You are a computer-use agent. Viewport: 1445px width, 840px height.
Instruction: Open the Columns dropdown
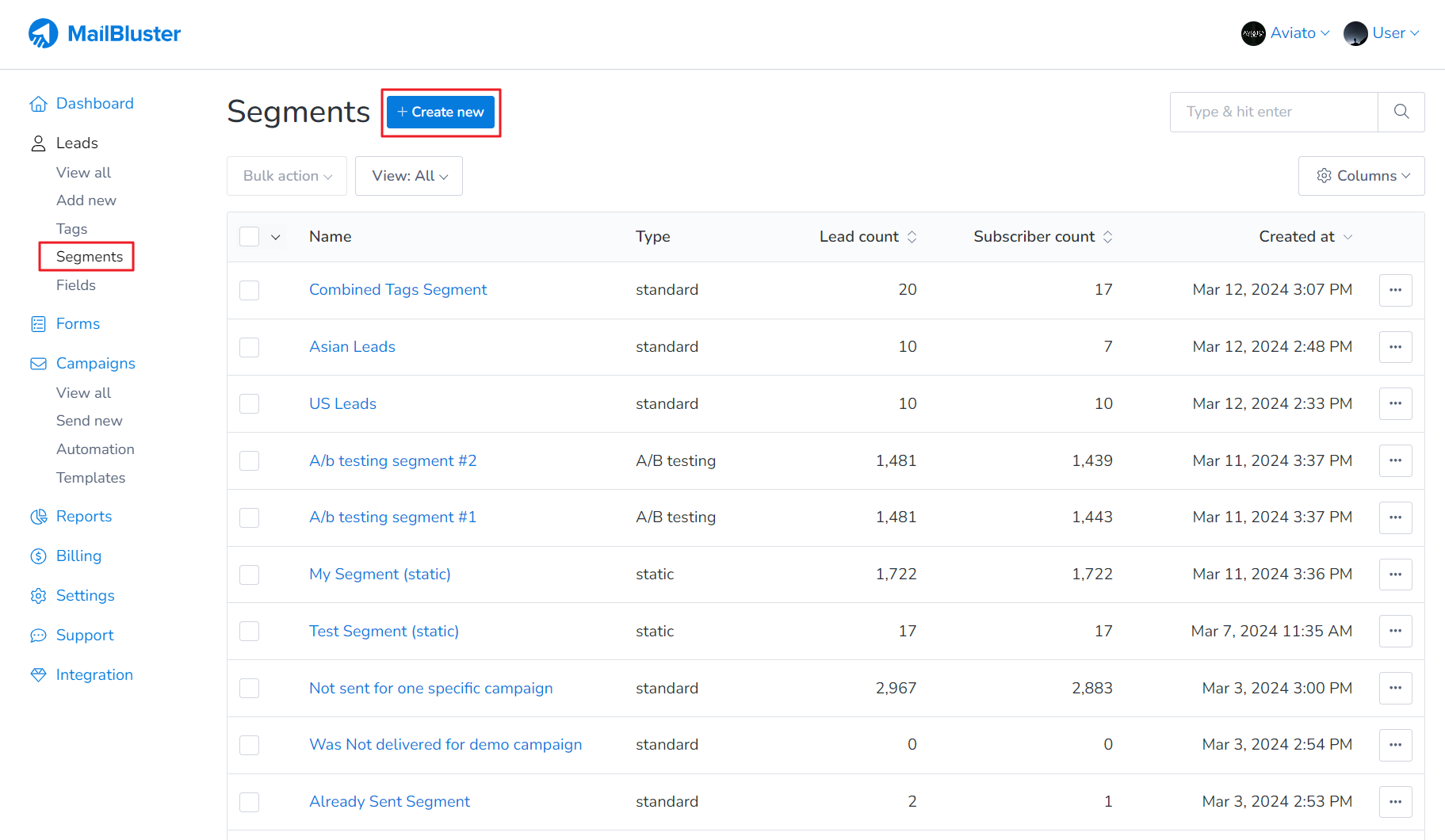[1361, 176]
